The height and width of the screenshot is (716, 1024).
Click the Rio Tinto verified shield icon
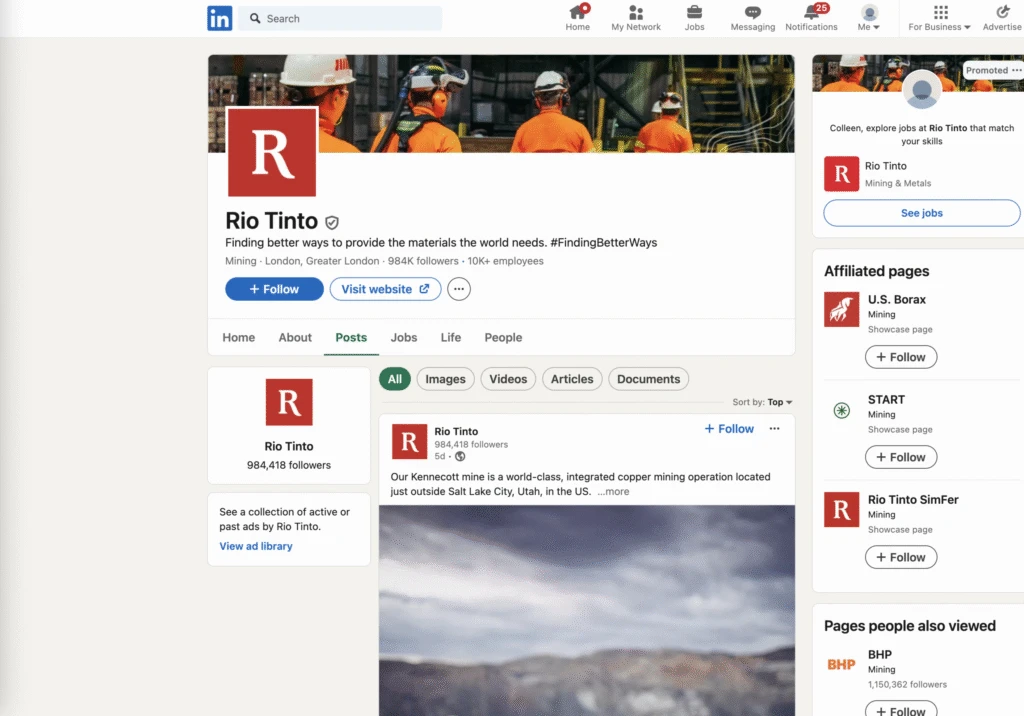tap(332, 223)
